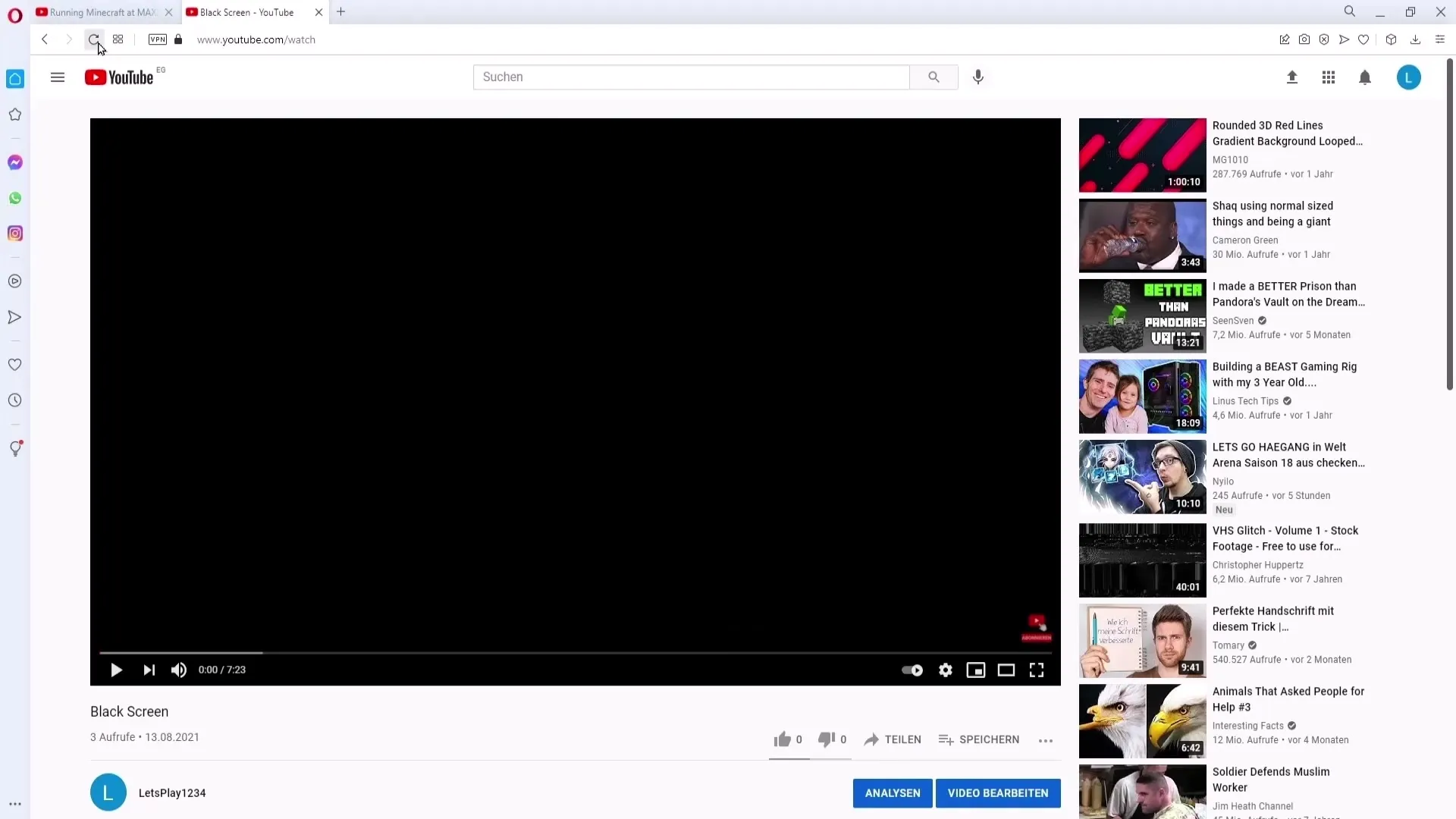Open the Speed Dial tiles icon

118,39
